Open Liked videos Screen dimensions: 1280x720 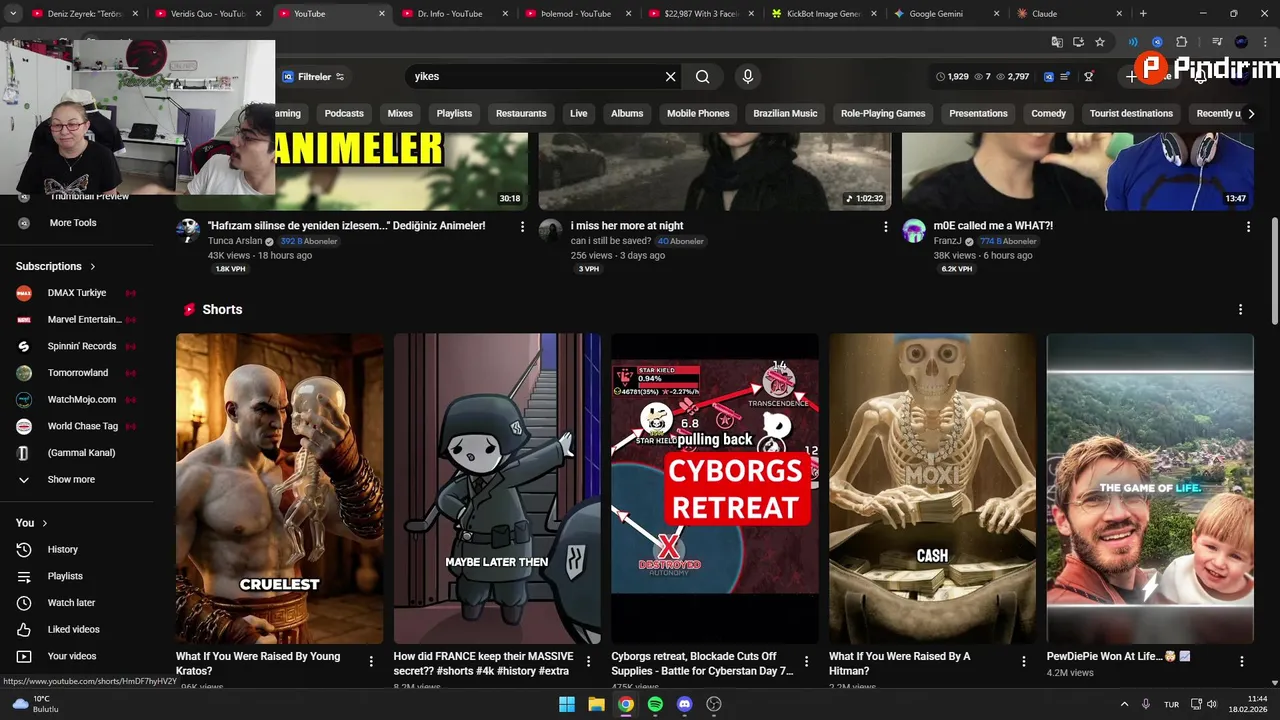pos(73,630)
